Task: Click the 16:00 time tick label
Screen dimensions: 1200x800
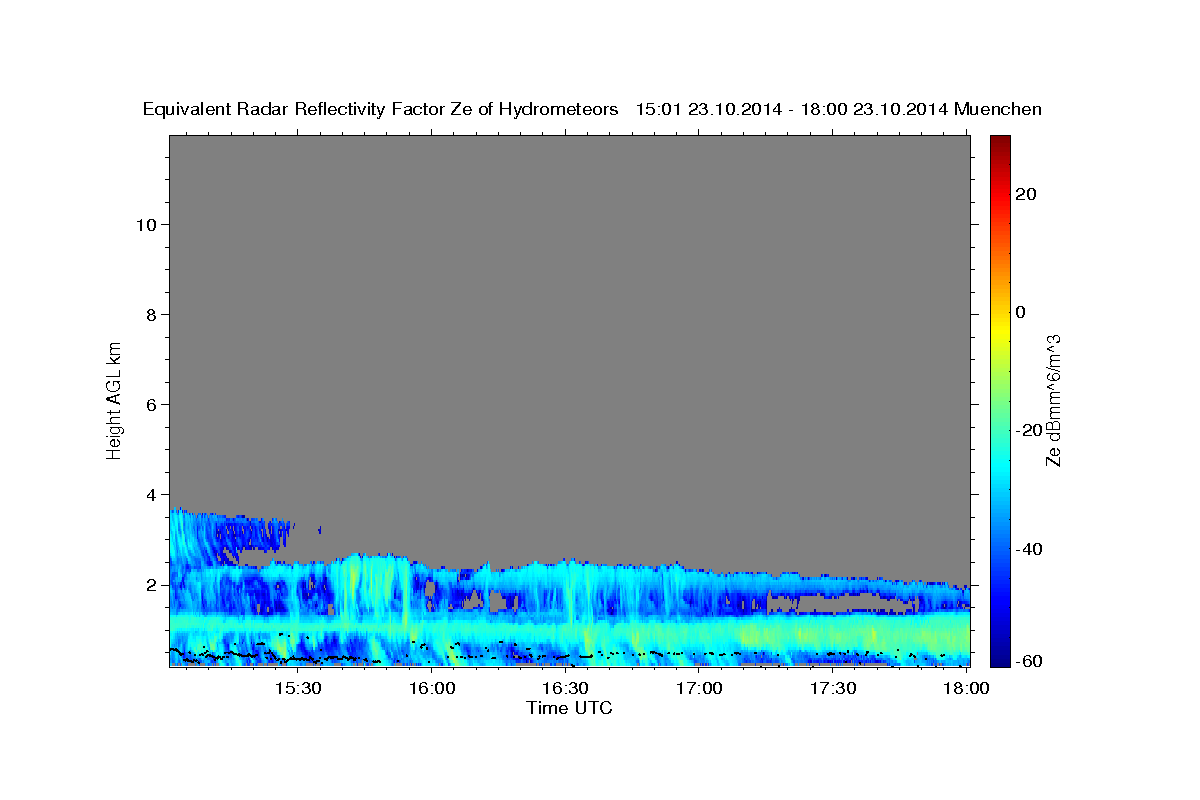Action: click(432, 689)
